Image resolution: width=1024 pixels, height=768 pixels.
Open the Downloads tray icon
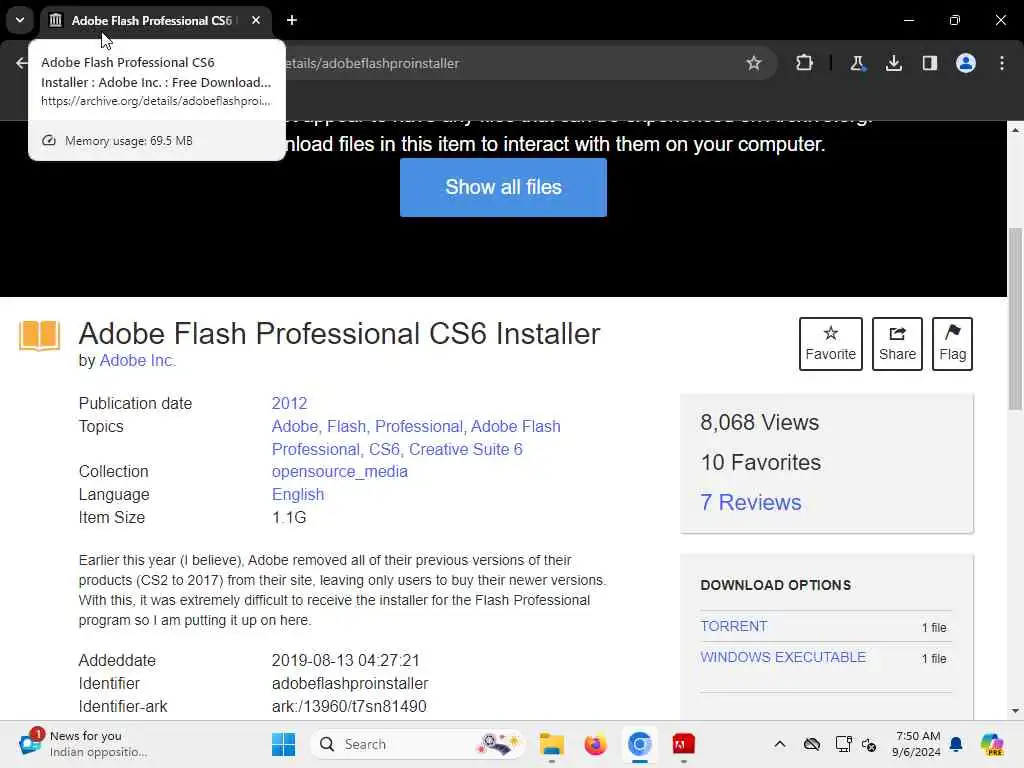click(893, 63)
